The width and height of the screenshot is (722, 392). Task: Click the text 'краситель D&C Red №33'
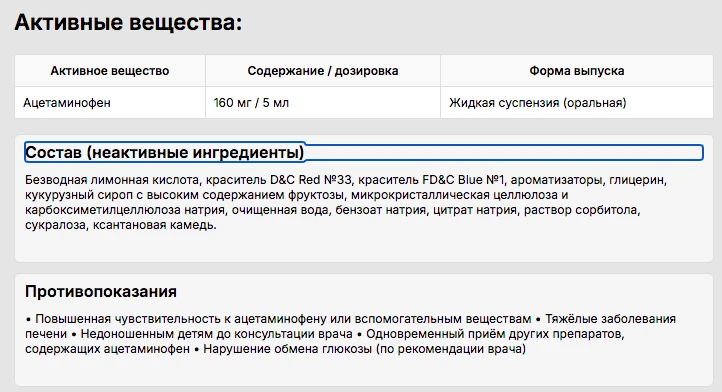279,180
